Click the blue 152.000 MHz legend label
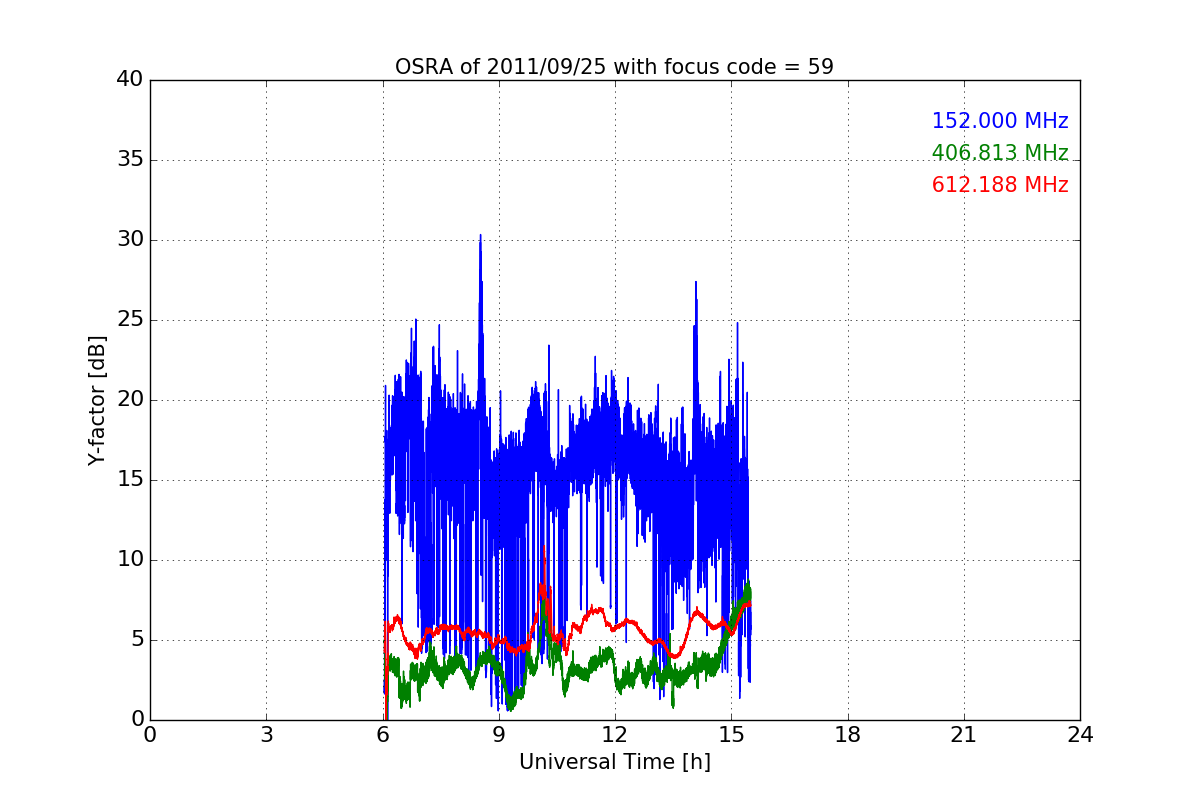1200x800 pixels. point(1000,121)
